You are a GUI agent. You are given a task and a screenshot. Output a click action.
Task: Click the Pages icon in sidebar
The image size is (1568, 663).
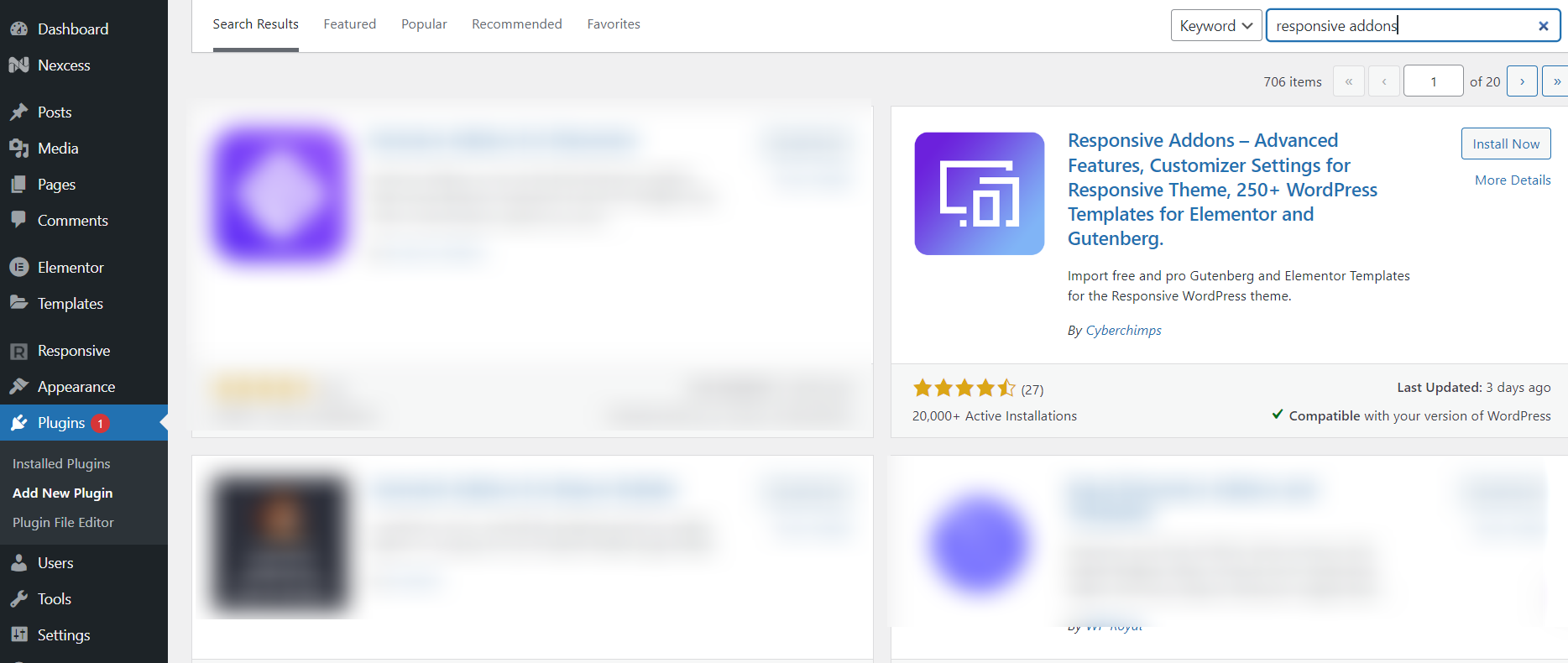pyautogui.click(x=18, y=184)
